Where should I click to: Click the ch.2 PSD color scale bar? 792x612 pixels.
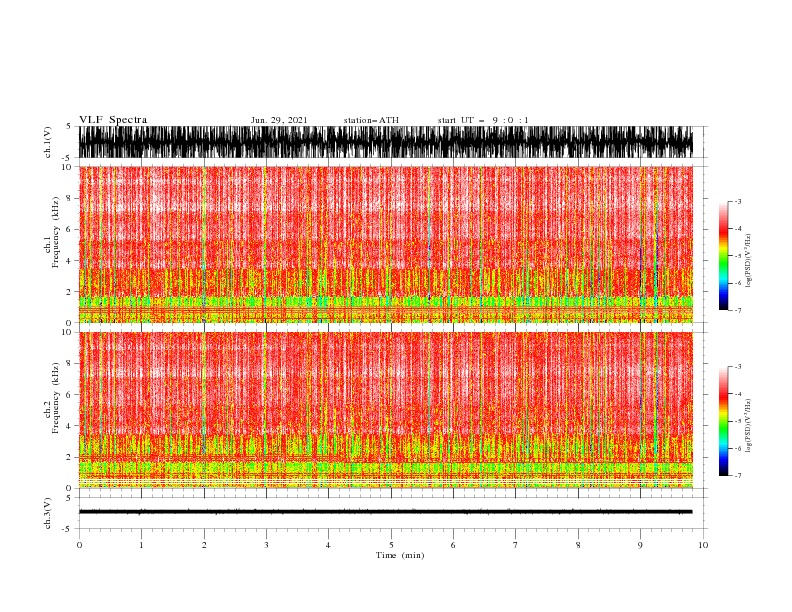tap(723, 421)
